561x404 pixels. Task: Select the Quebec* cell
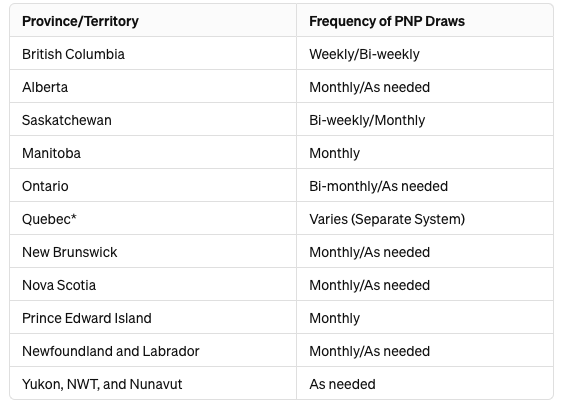click(49, 219)
